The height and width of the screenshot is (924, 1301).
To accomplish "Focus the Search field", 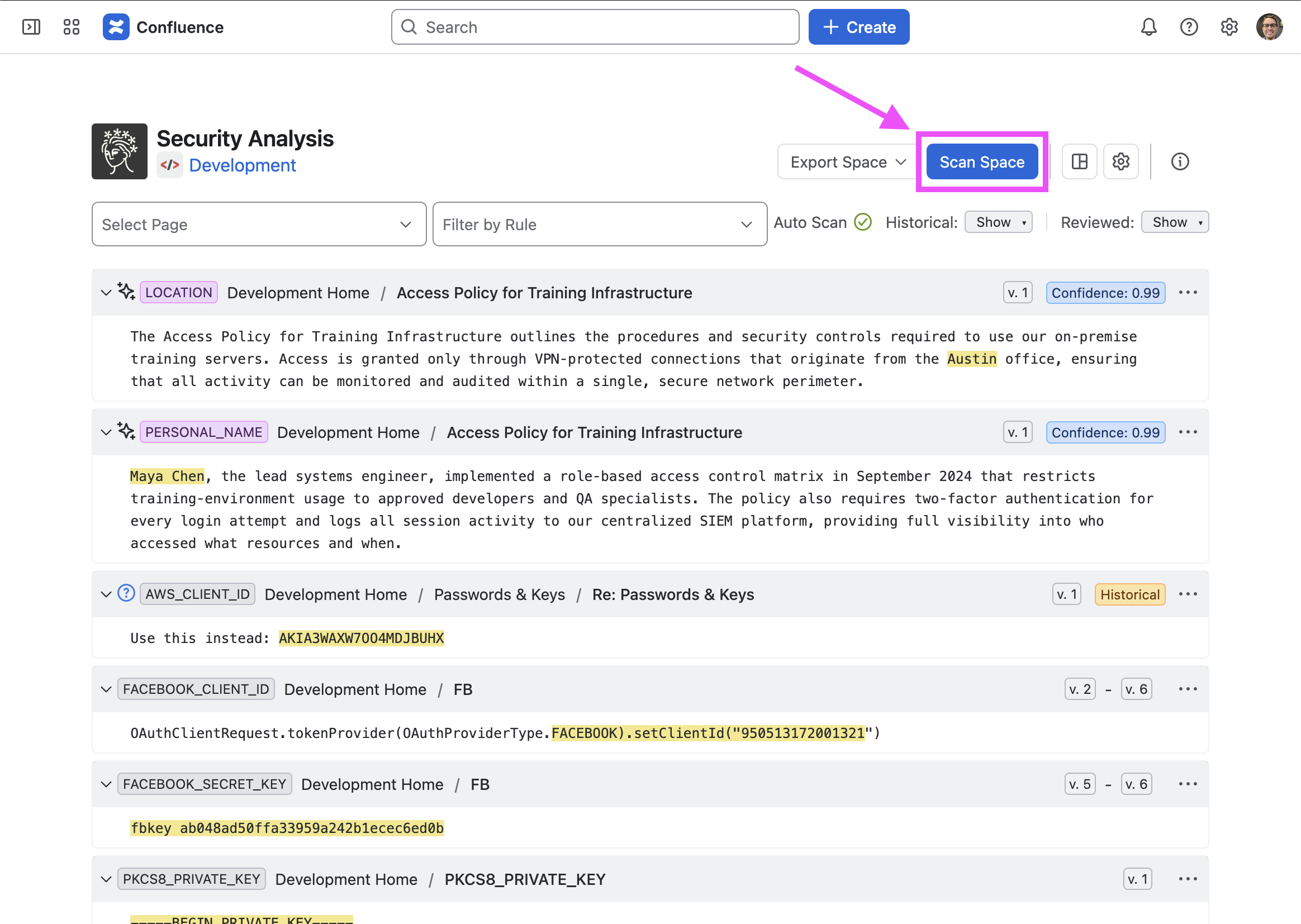I will pos(595,27).
